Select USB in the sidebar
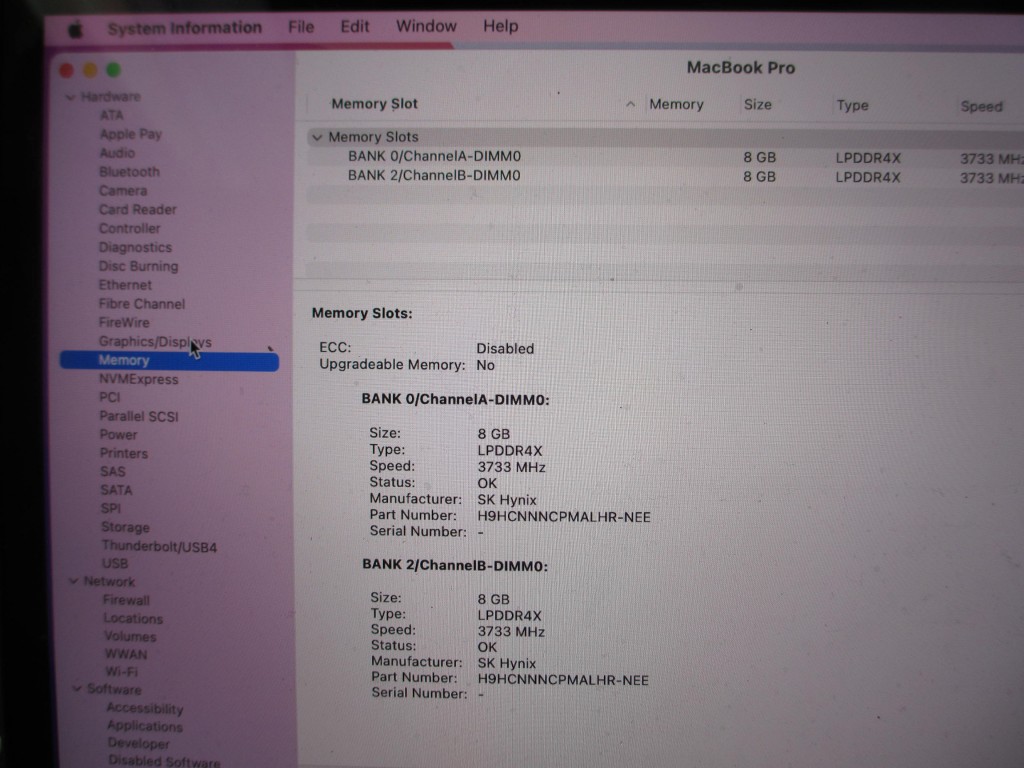Image resolution: width=1024 pixels, height=768 pixels. [x=114, y=563]
